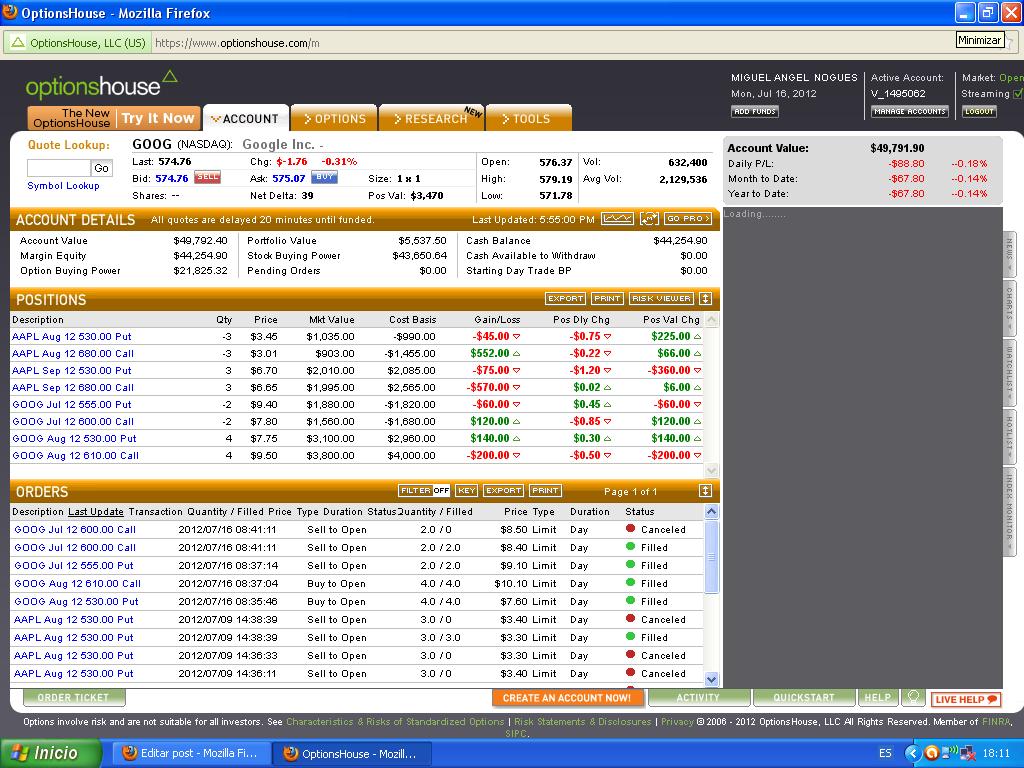Open the OPTIONS tab
Image resolution: width=1024 pixels, height=768 pixels.
[334, 118]
